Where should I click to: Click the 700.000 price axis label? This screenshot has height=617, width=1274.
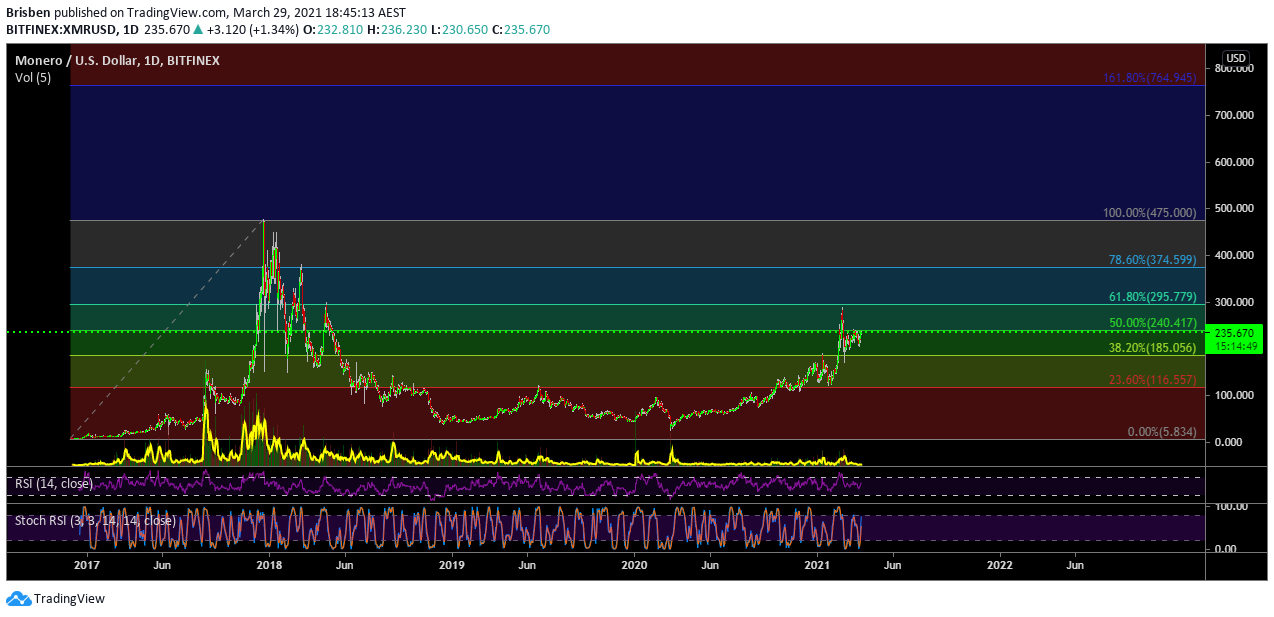(x=1235, y=115)
